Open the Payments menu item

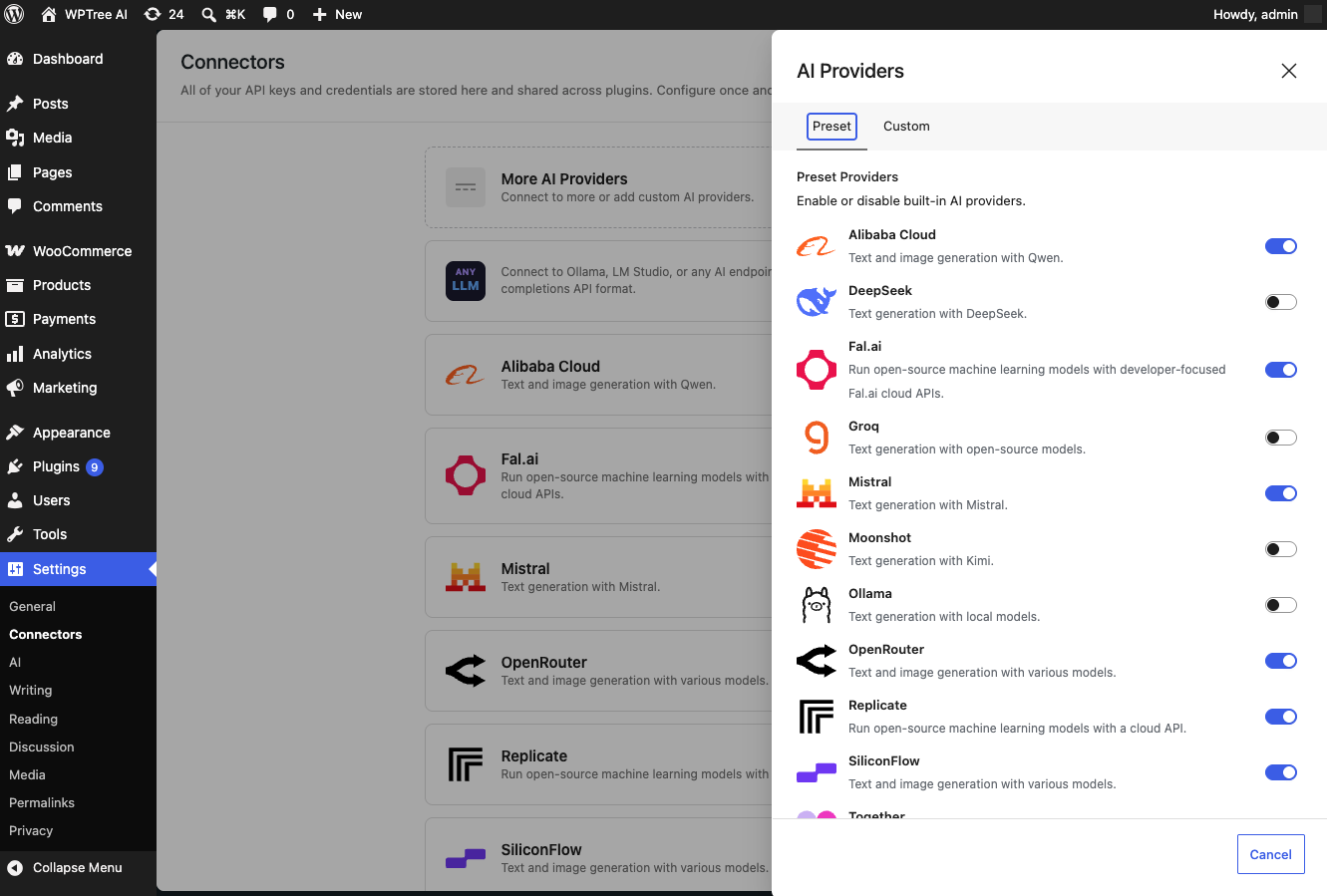(x=78, y=319)
